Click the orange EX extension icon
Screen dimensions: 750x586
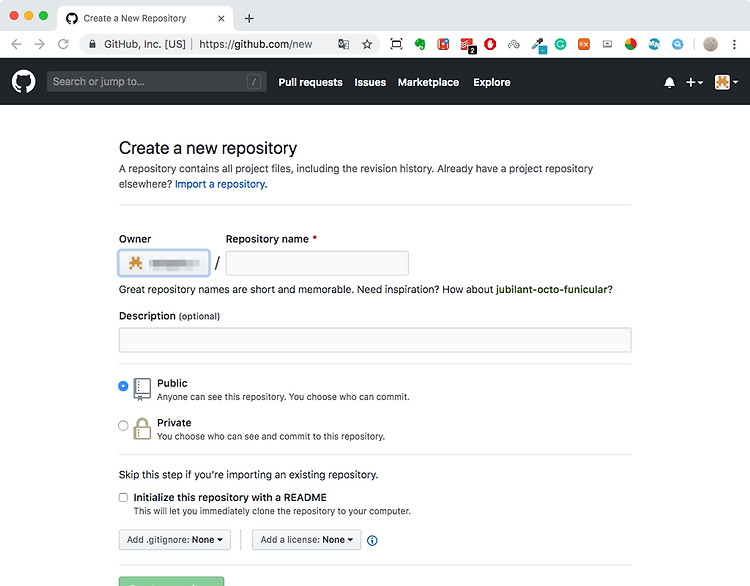[584, 44]
